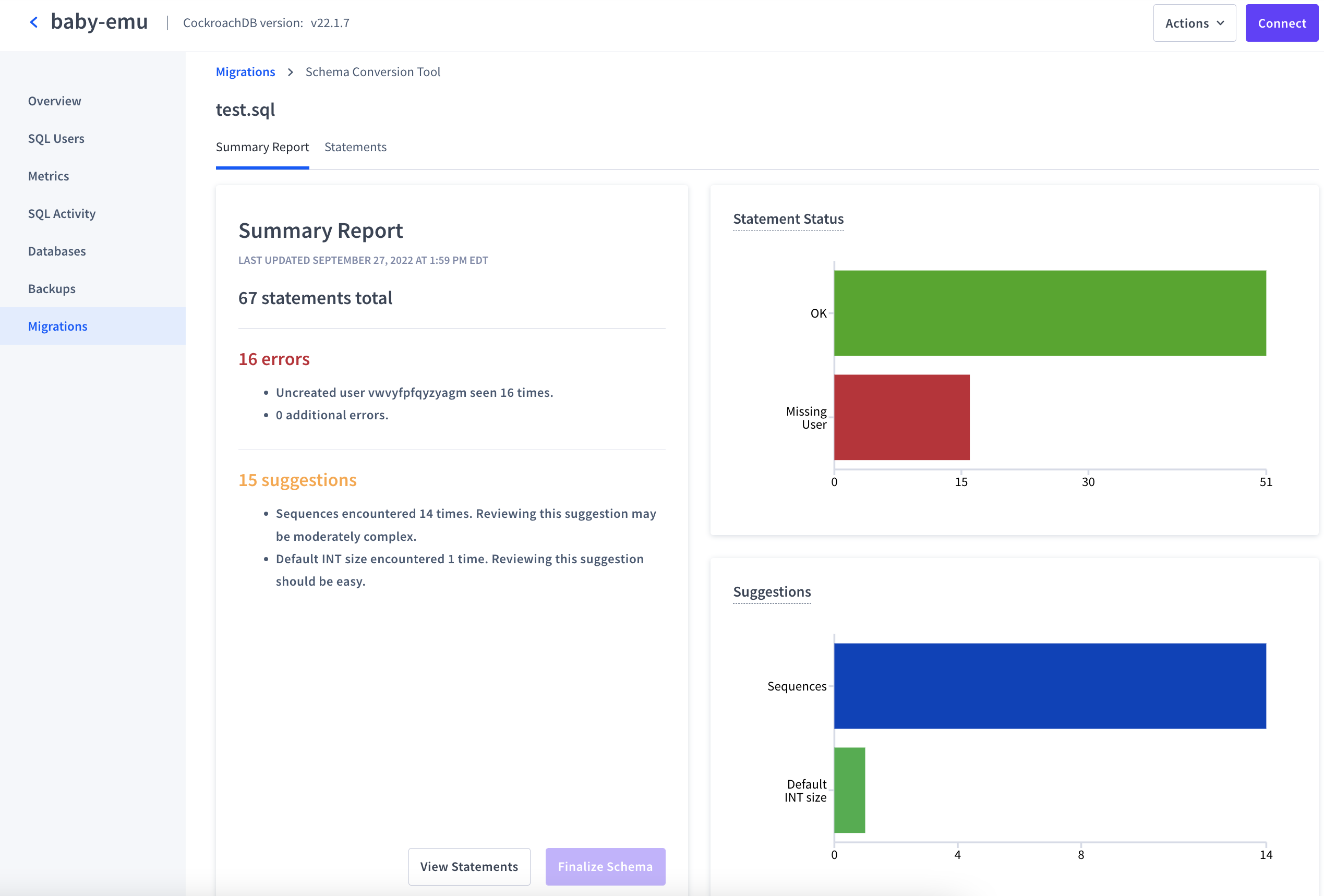Click the Default INT size bar
Screen dimensions: 1324x896
click(849, 790)
